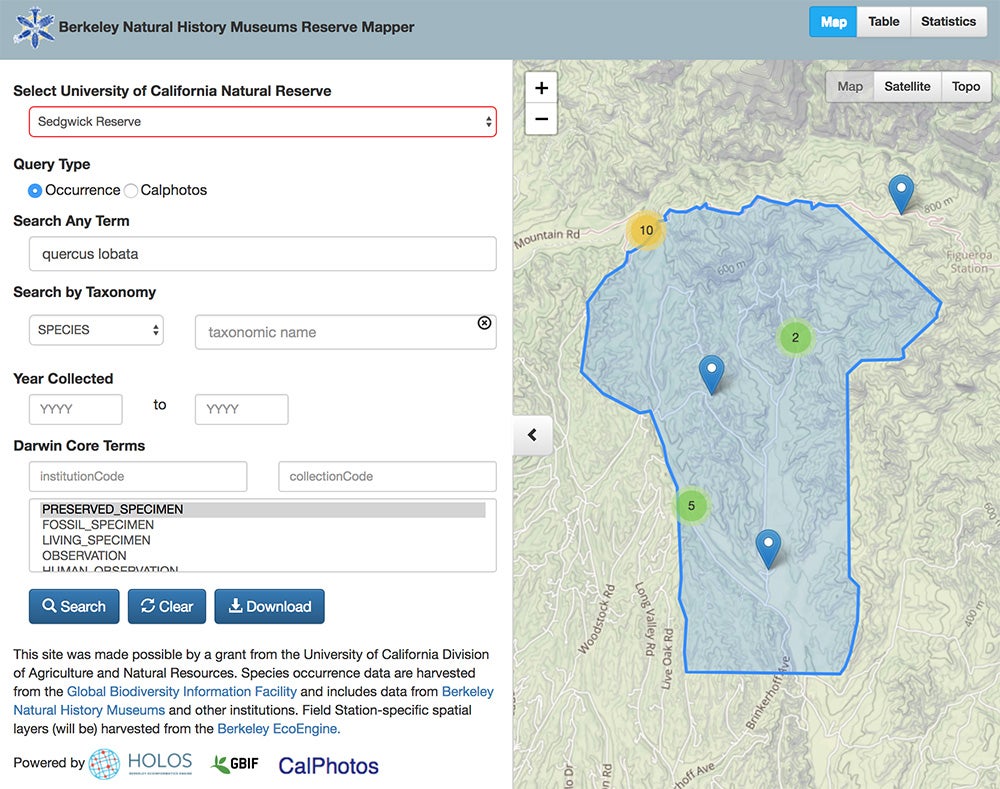
Task: Expand the SPECIES taxonomy rank dropdown
Action: point(96,330)
